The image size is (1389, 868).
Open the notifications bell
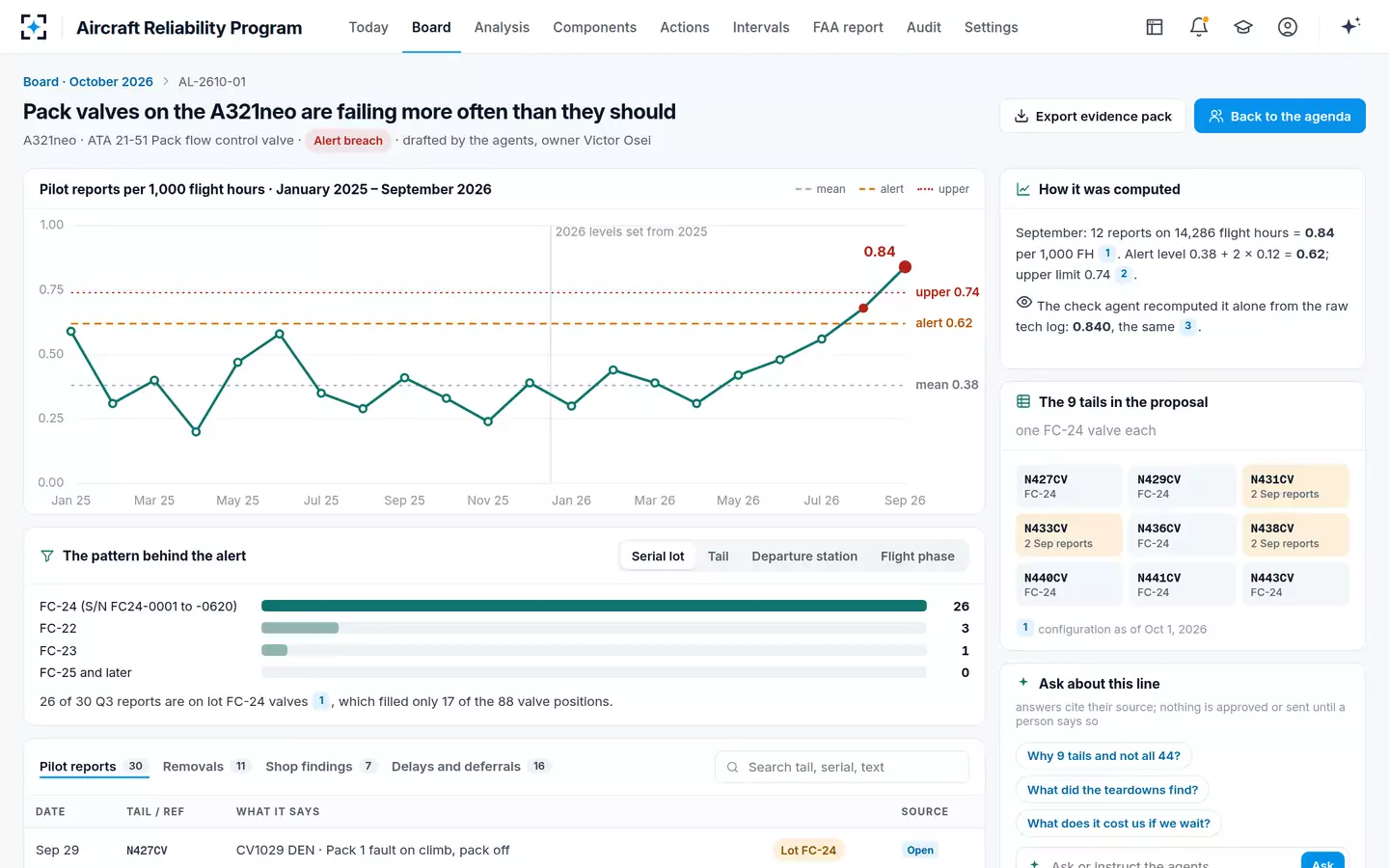pyautogui.click(x=1199, y=27)
